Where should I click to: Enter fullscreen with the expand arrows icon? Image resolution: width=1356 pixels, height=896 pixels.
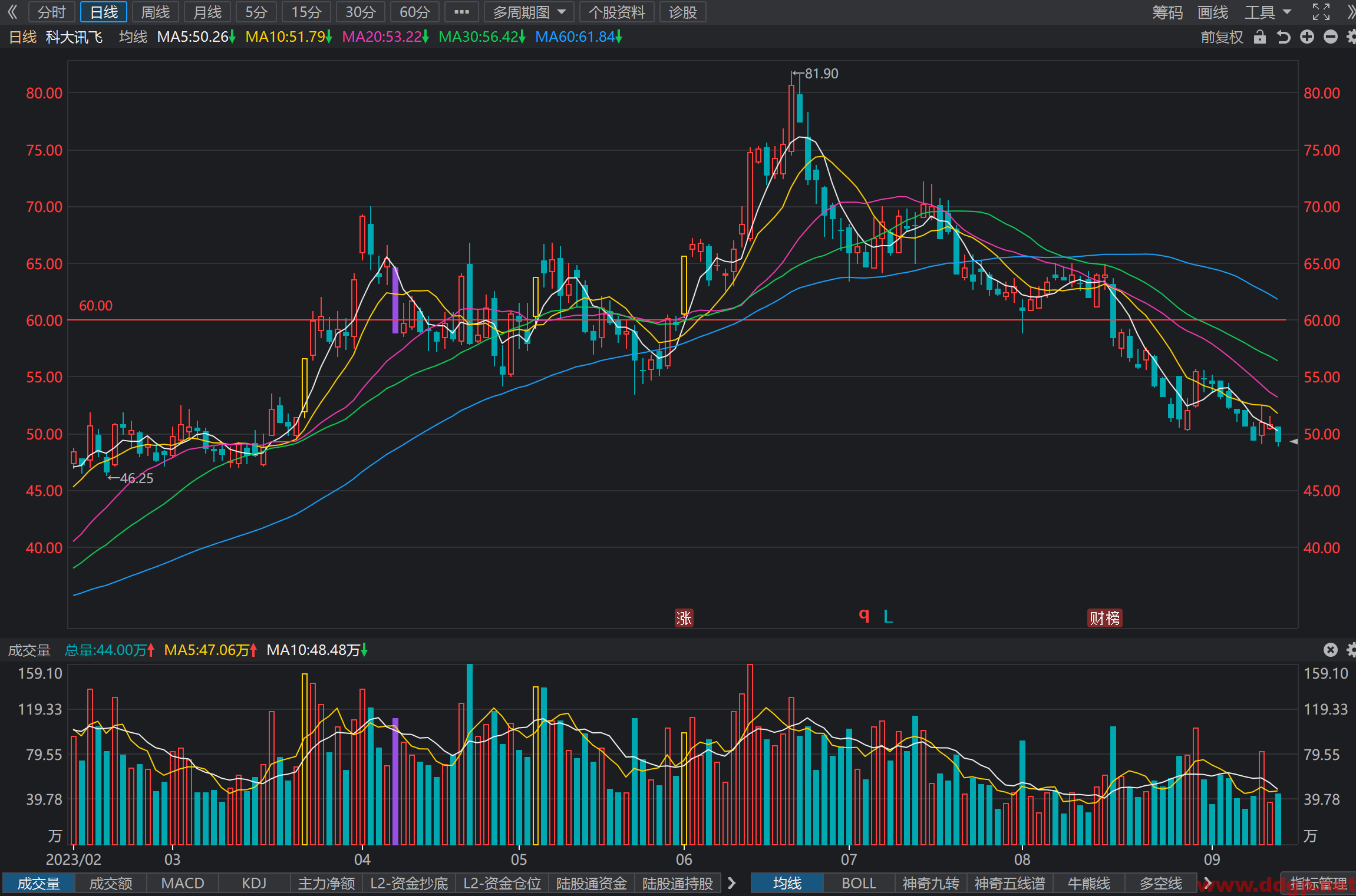coord(1321,12)
